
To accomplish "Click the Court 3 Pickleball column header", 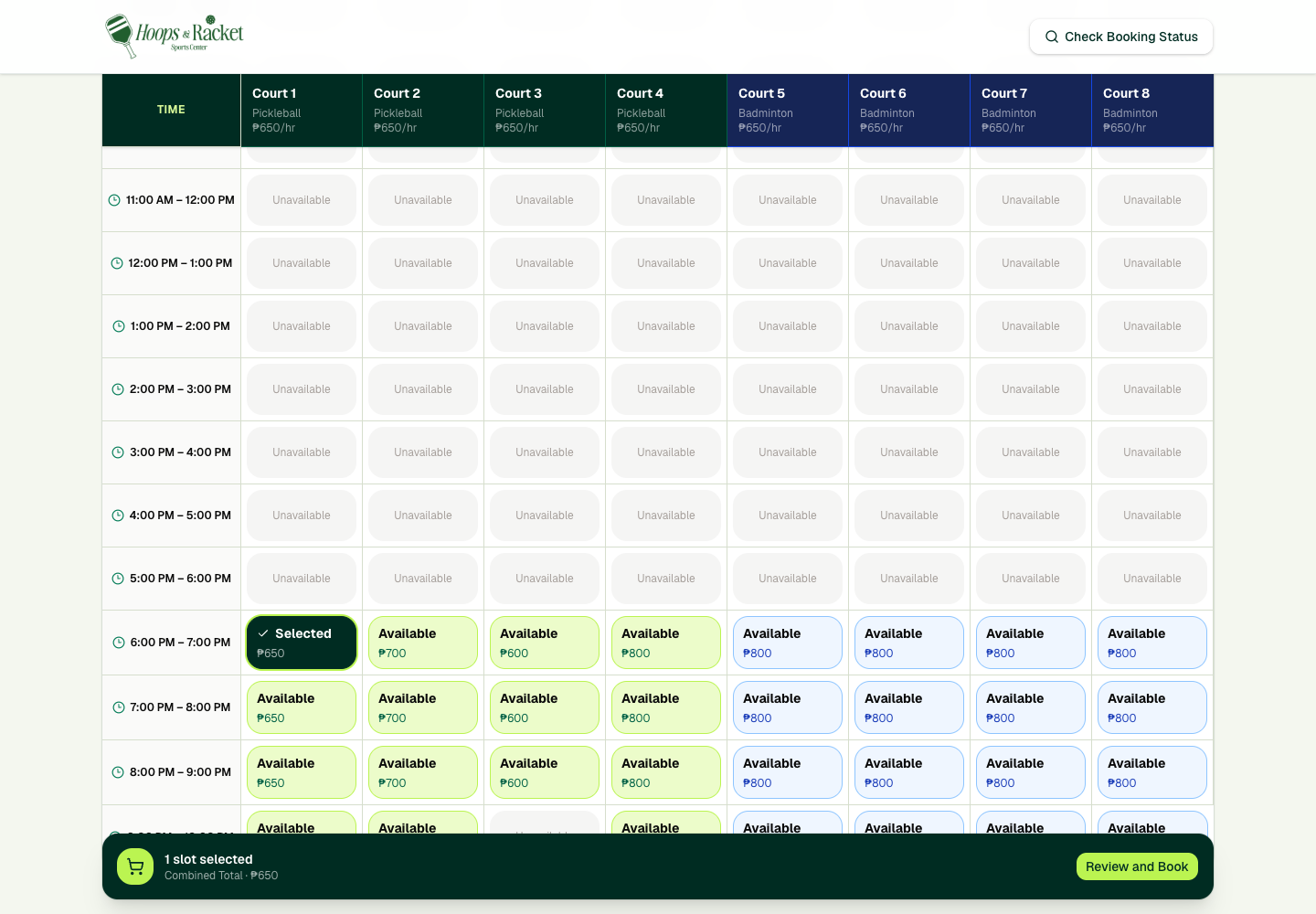I will coord(545,110).
